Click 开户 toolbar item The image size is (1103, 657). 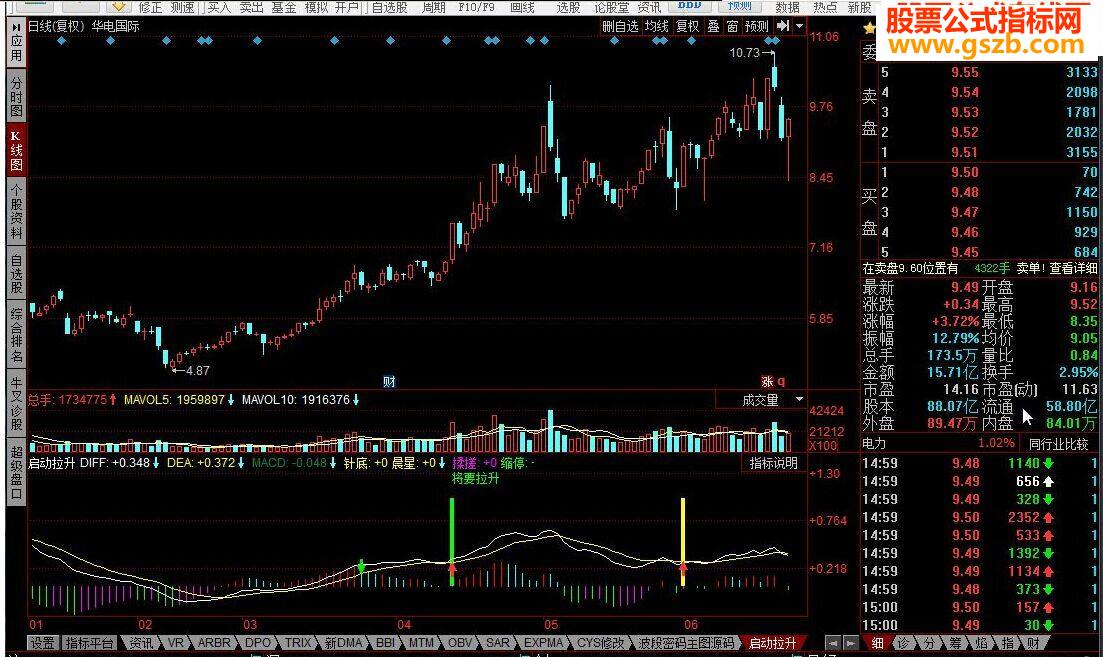point(347,7)
